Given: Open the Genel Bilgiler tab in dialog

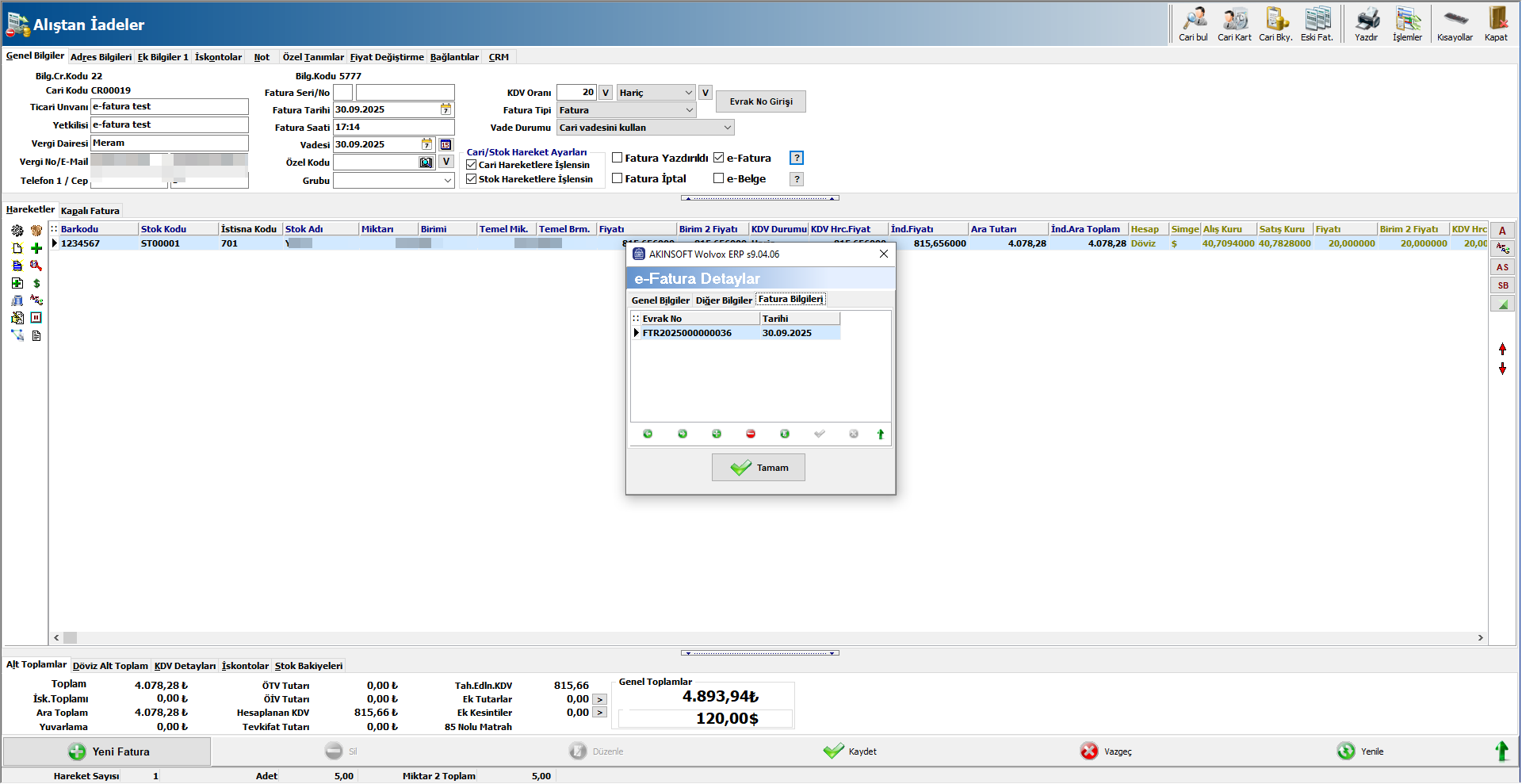Looking at the screenshot, I should tap(660, 300).
